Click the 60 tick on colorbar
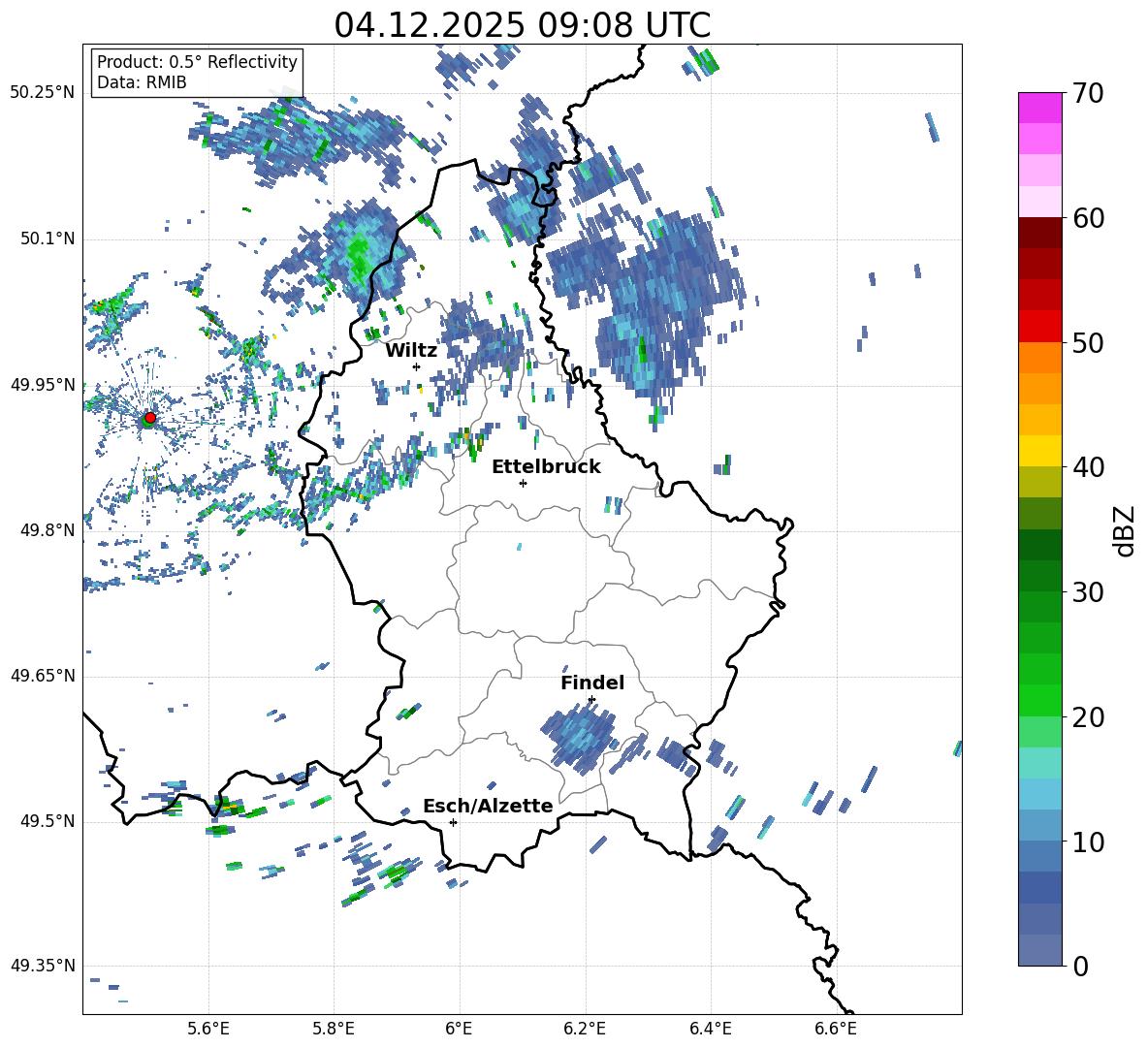 tap(1088, 218)
